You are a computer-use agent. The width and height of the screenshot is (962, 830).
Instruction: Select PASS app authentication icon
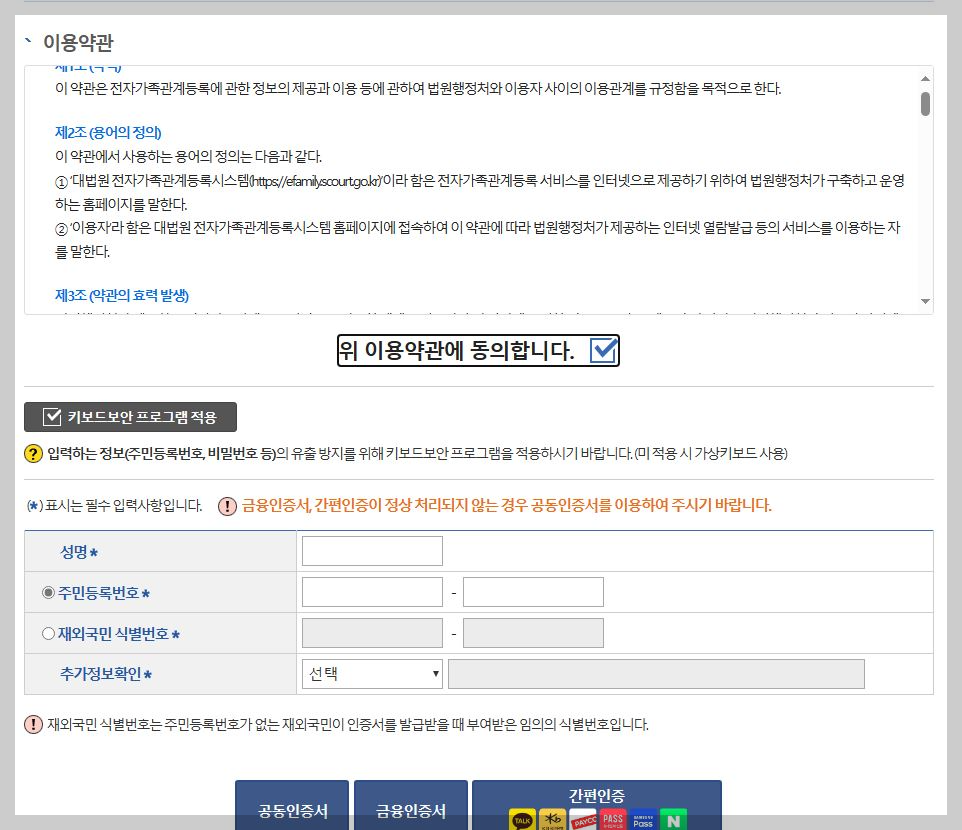(x=613, y=821)
